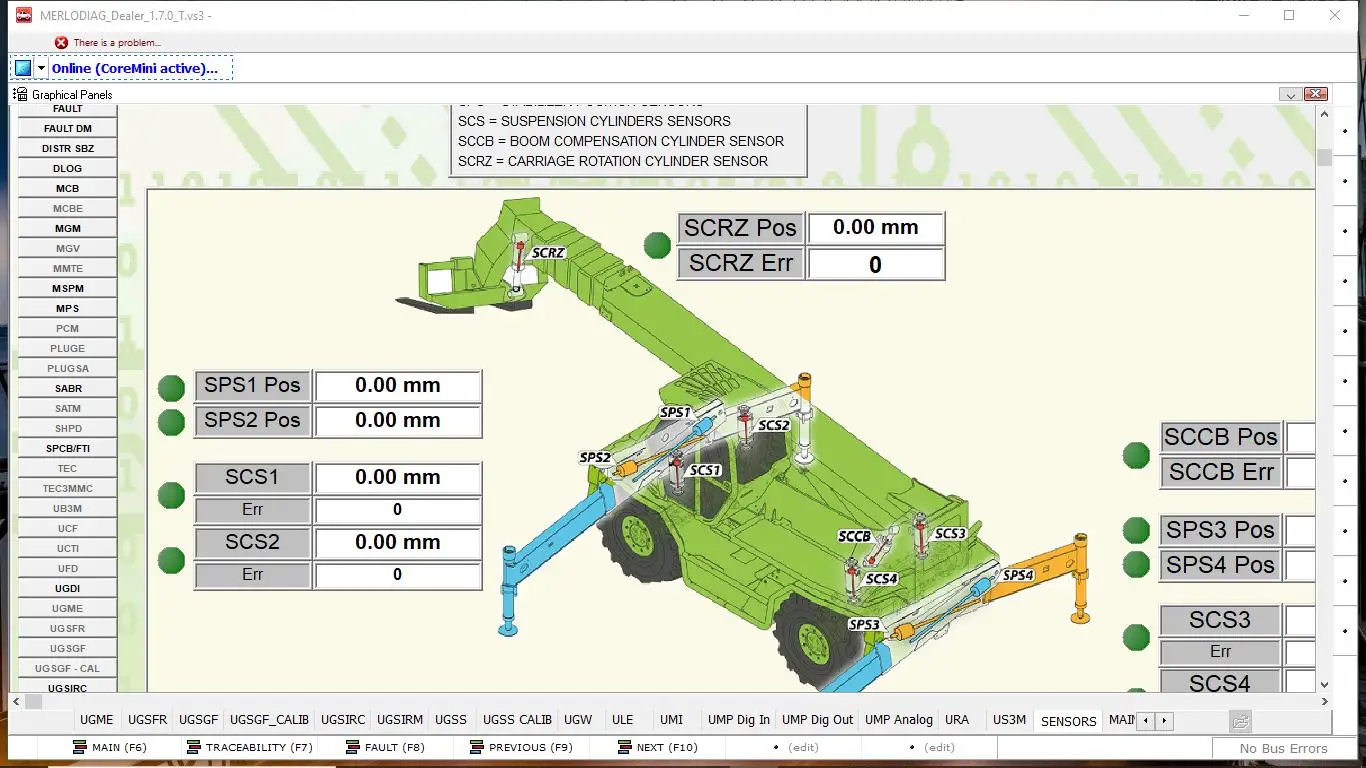Screen dimensions: 1366x768
Task: Click the PREVIOUS (F9) button
Action: pyautogui.click(x=521, y=747)
